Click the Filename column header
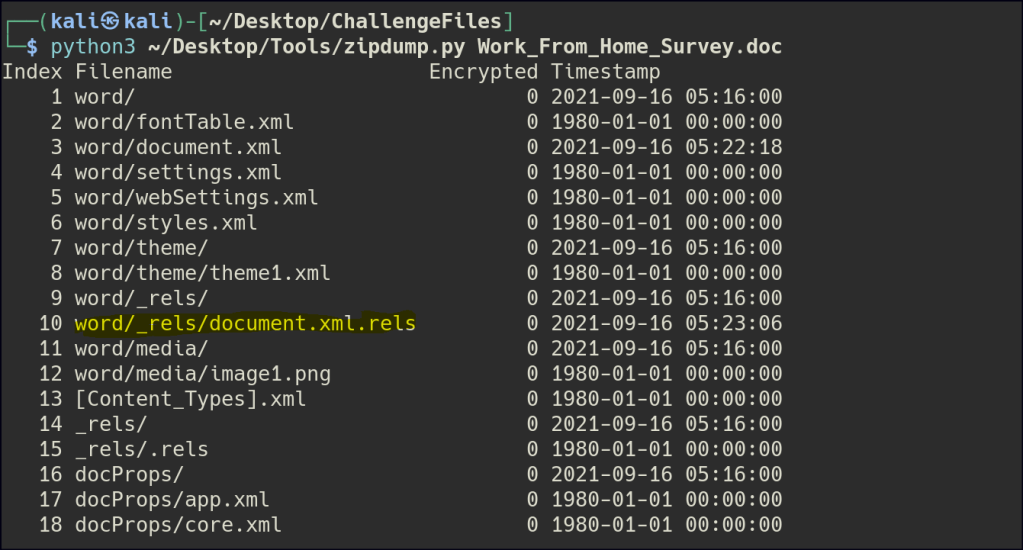This screenshot has height=550, width=1023. tap(123, 71)
